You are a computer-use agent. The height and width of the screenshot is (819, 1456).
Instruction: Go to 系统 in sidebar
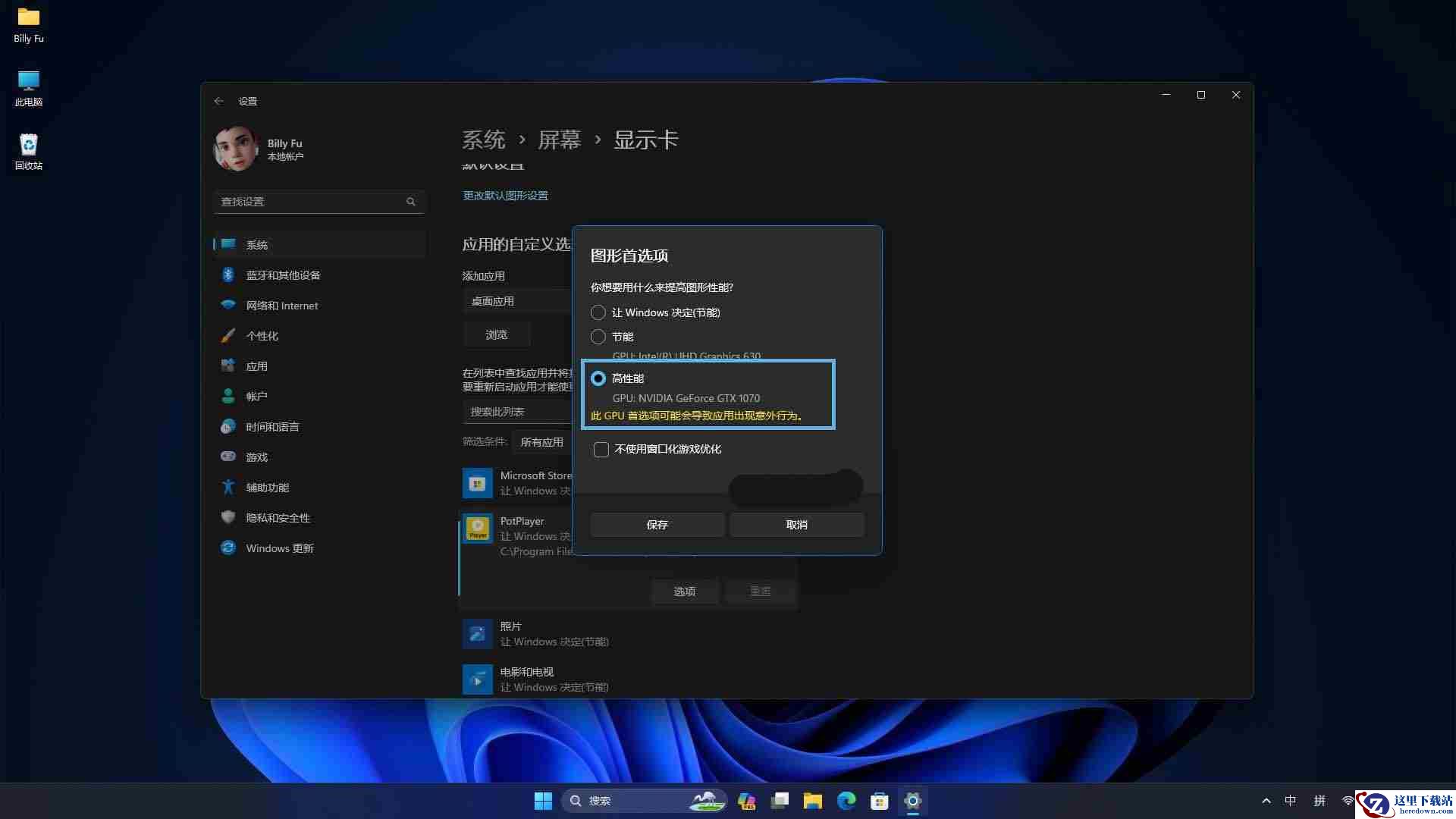click(319, 245)
